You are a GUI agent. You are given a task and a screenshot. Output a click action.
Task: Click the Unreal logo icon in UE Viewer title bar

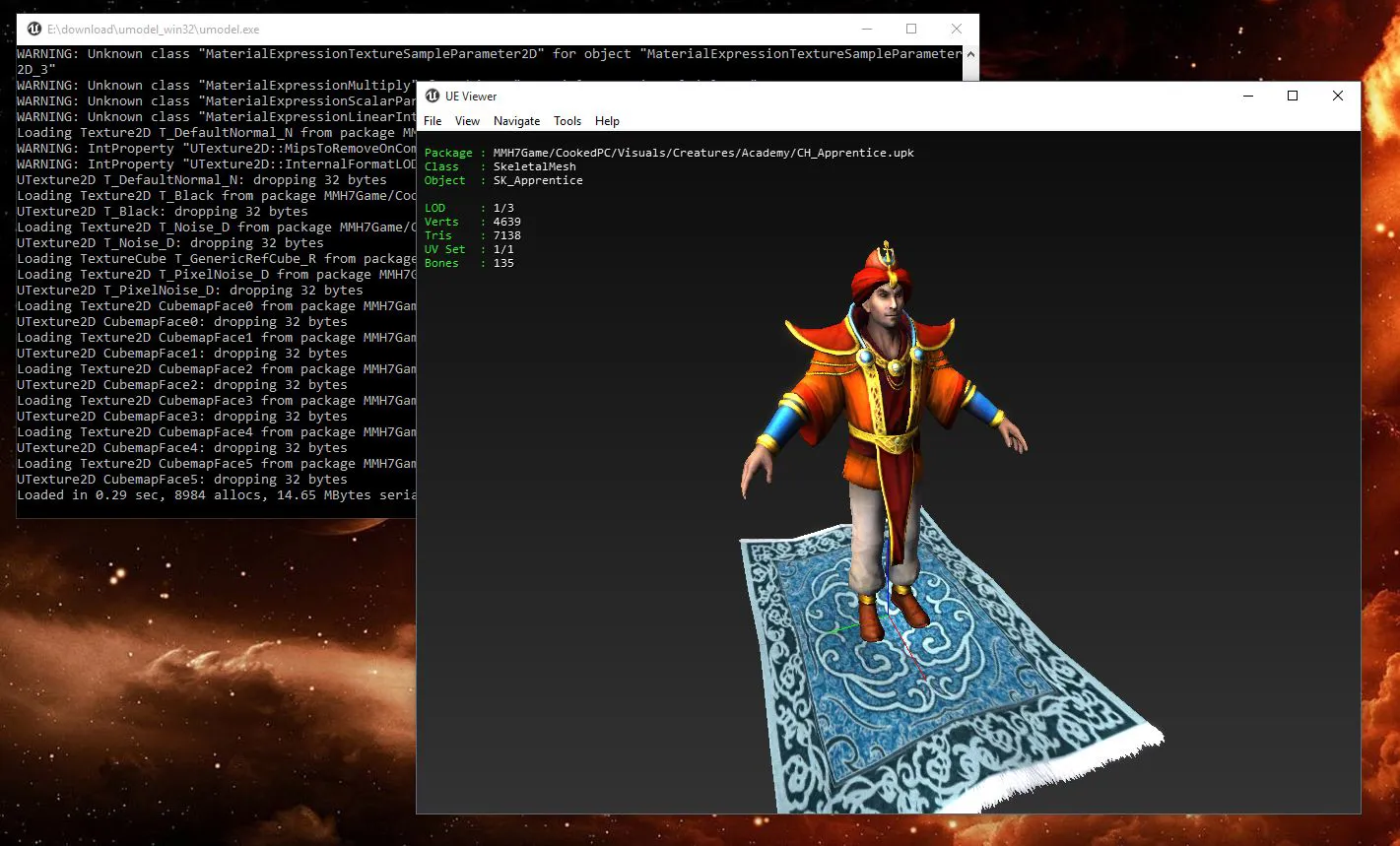[431, 96]
